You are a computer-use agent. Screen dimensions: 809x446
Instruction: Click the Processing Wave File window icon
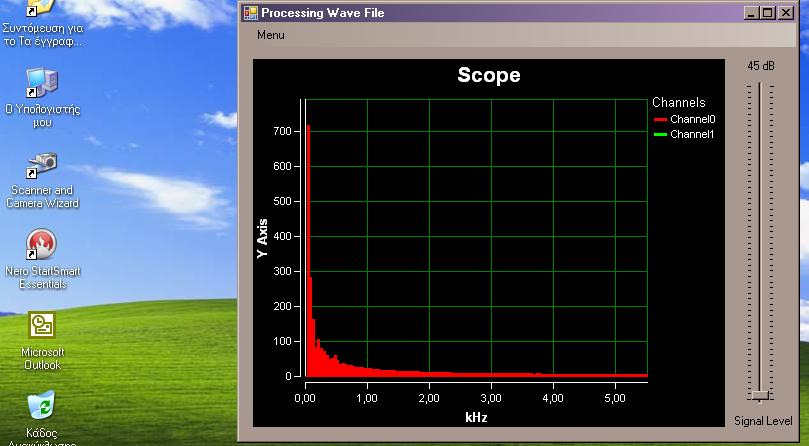[251, 13]
